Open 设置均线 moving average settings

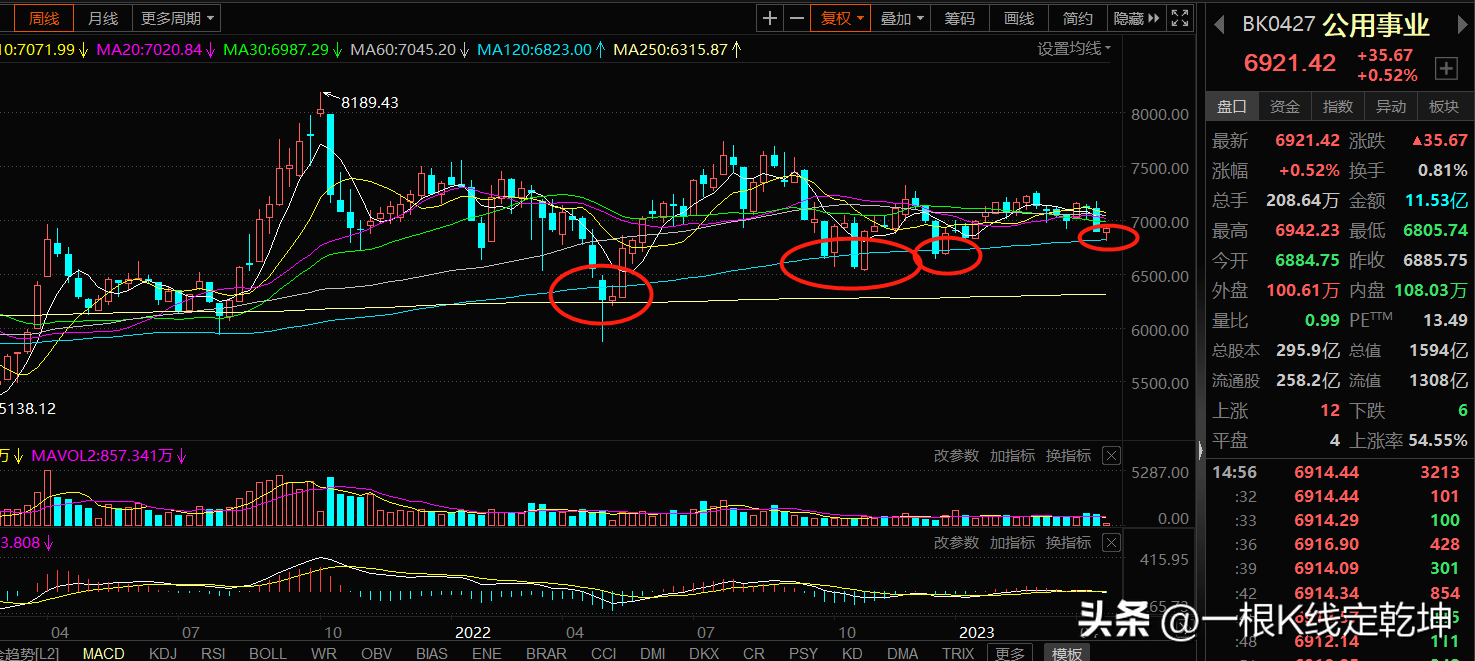[x=1074, y=48]
